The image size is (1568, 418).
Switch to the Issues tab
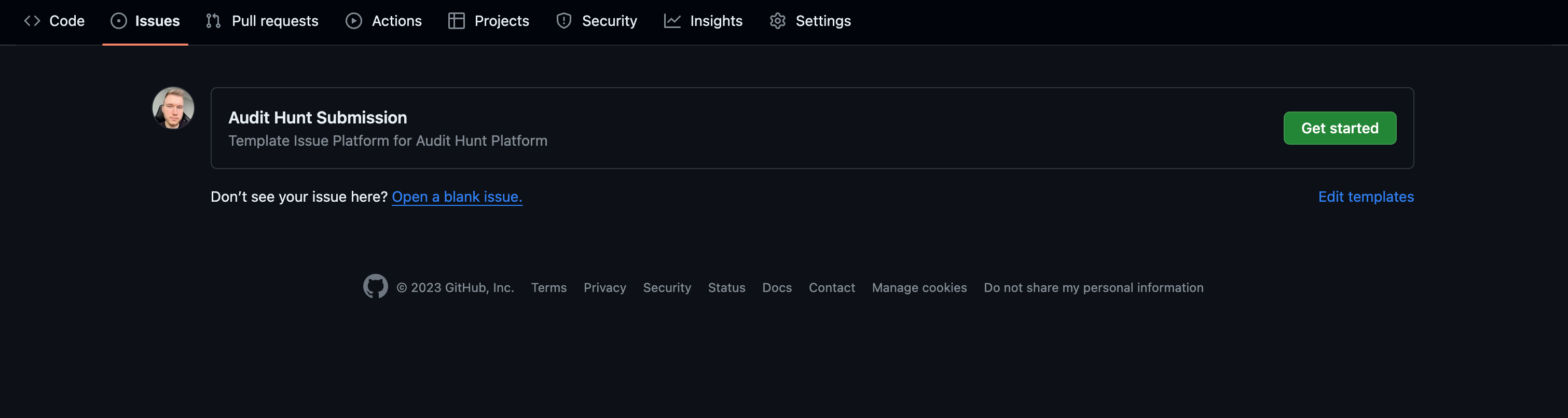[145, 21]
